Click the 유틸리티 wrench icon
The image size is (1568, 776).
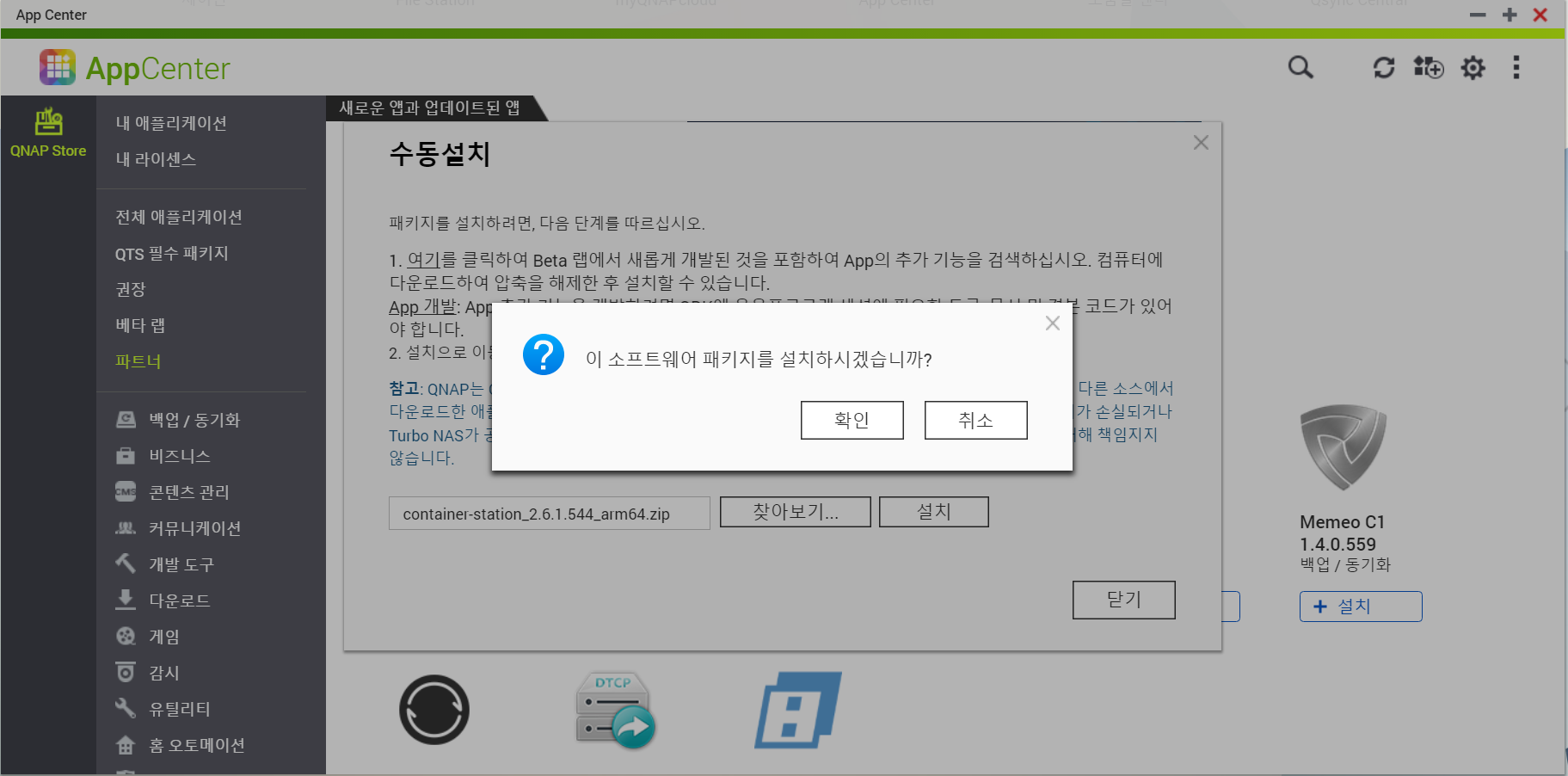pyautogui.click(x=126, y=708)
